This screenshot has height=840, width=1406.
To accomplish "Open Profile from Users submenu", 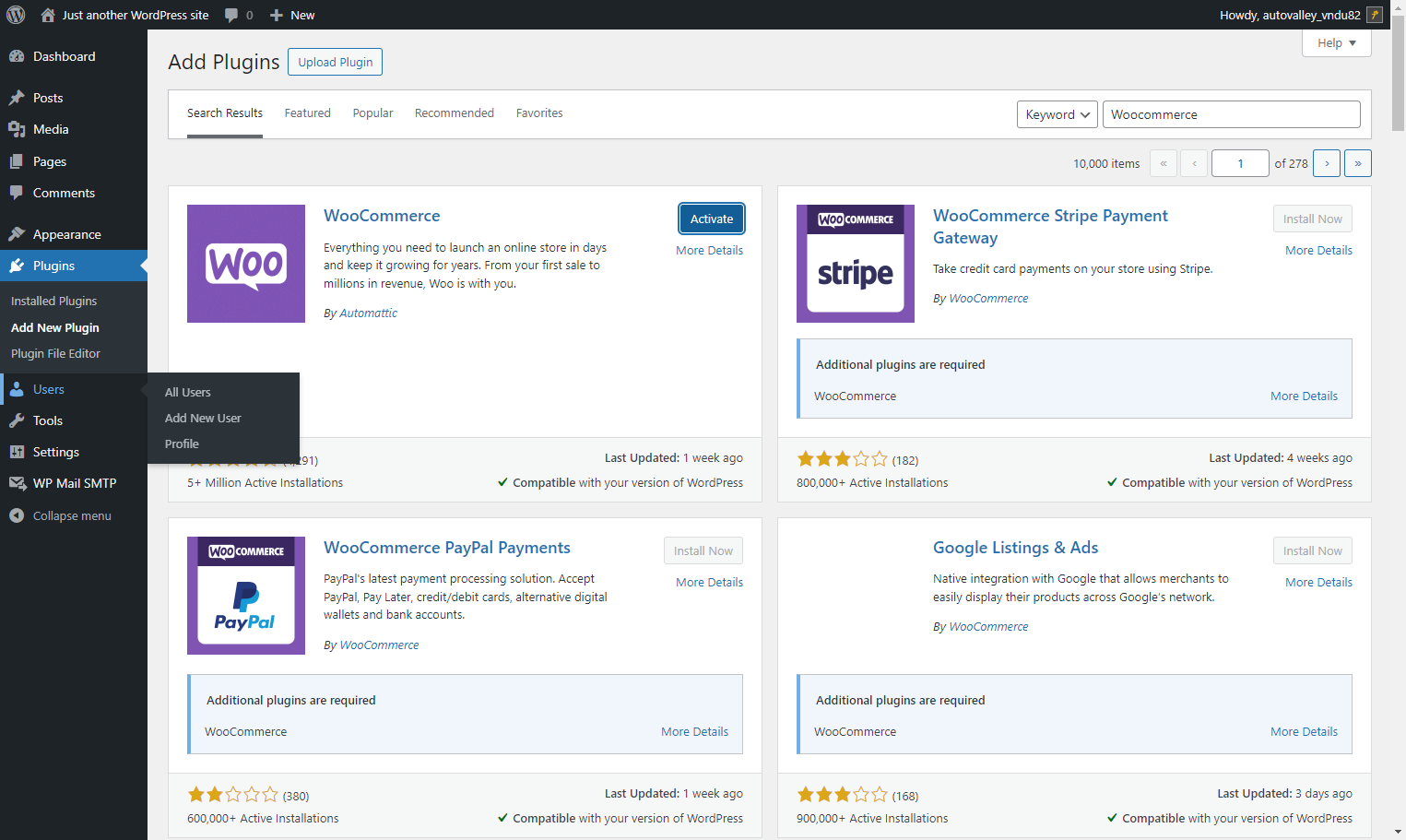I will coord(182,444).
